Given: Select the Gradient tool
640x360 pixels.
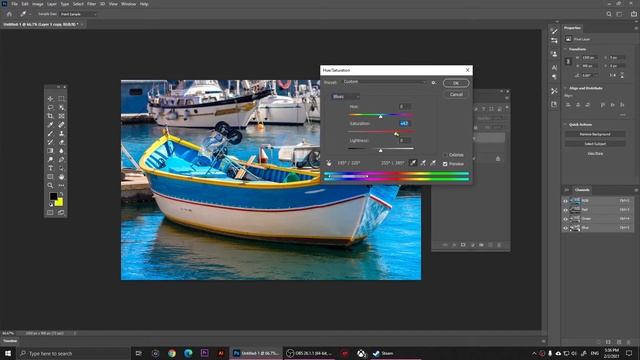Looking at the screenshot, I should click(50, 151).
